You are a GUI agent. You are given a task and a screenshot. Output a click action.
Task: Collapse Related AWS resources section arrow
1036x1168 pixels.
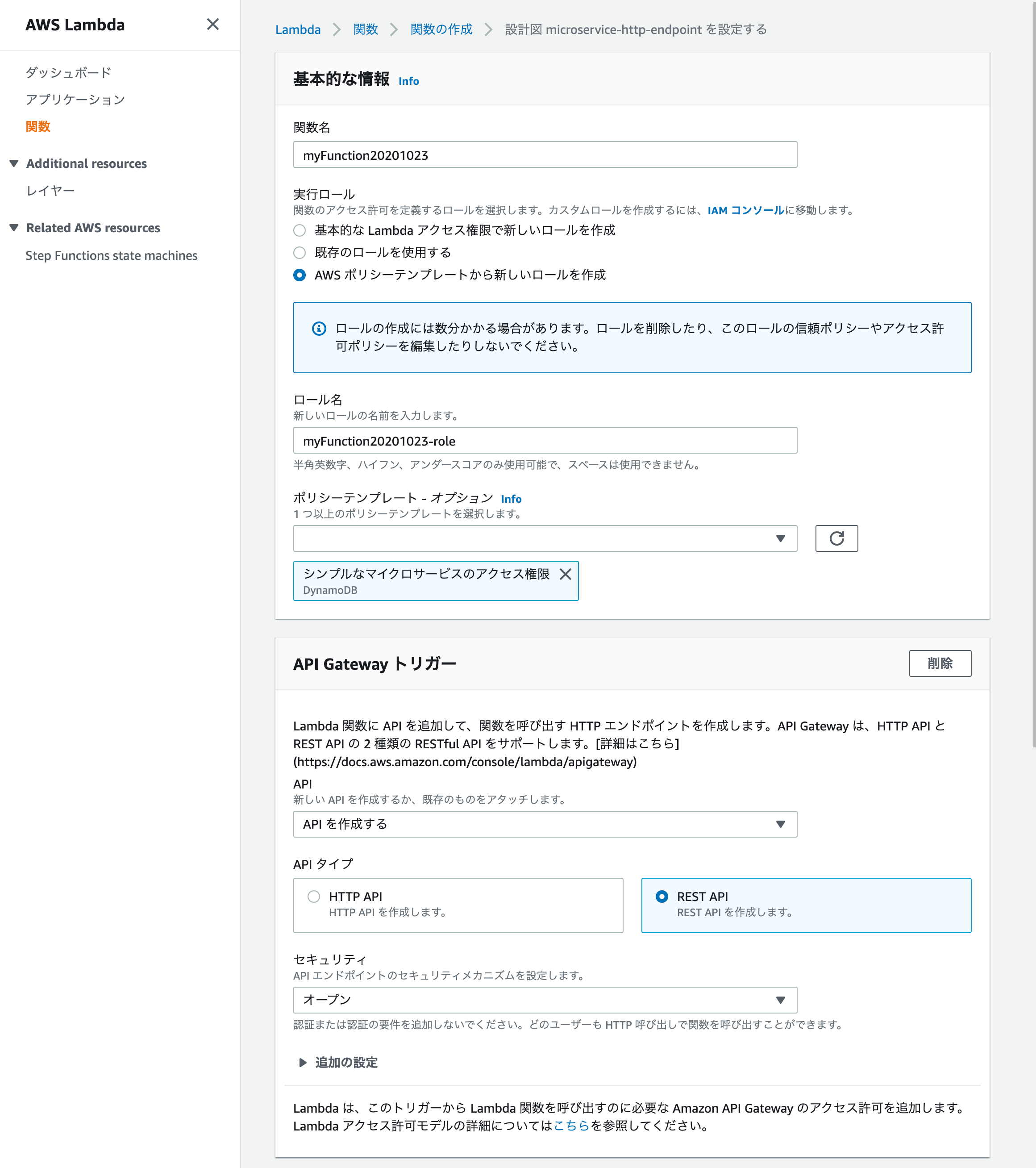pos(14,228)
